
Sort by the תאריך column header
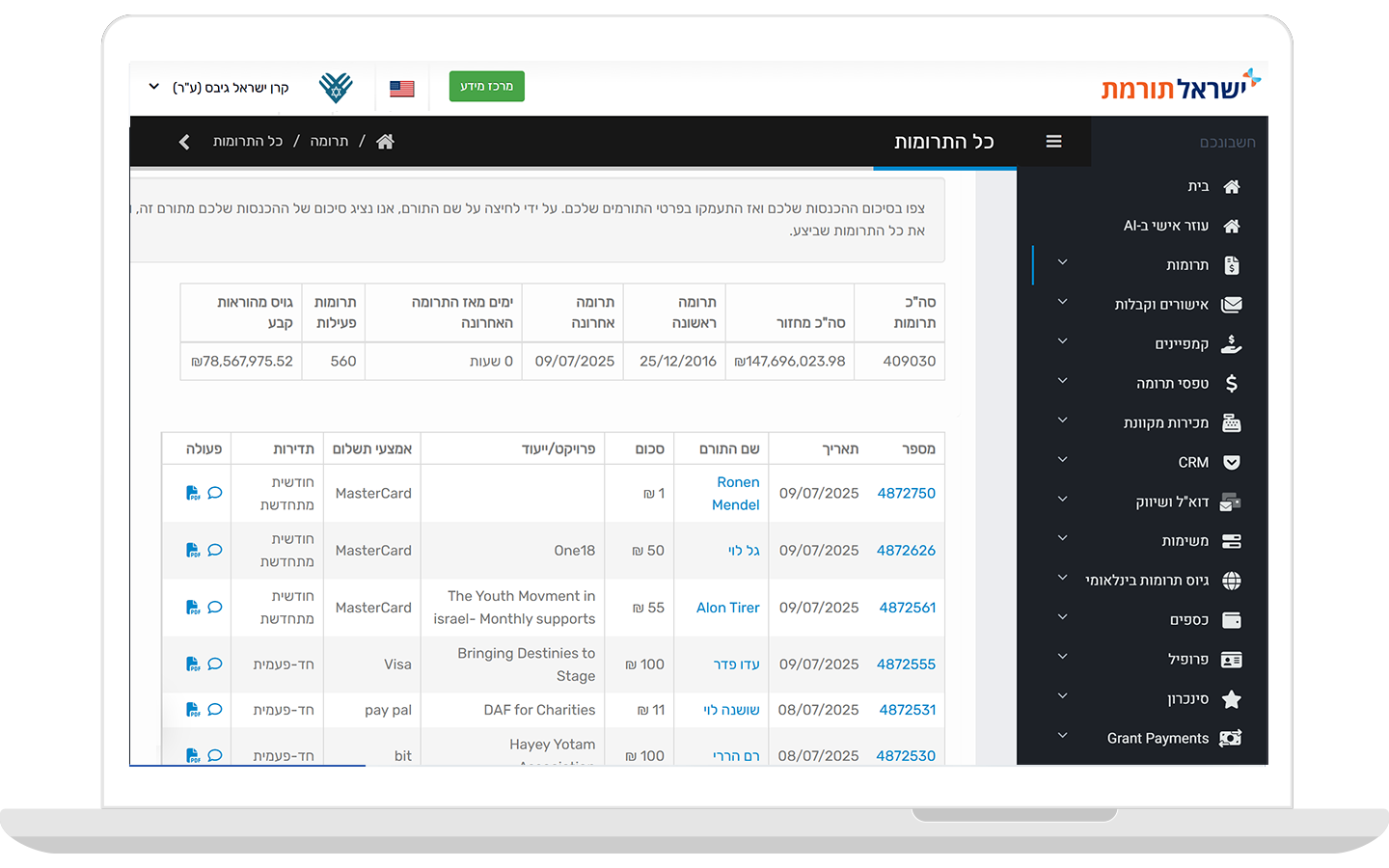(840, 448)
